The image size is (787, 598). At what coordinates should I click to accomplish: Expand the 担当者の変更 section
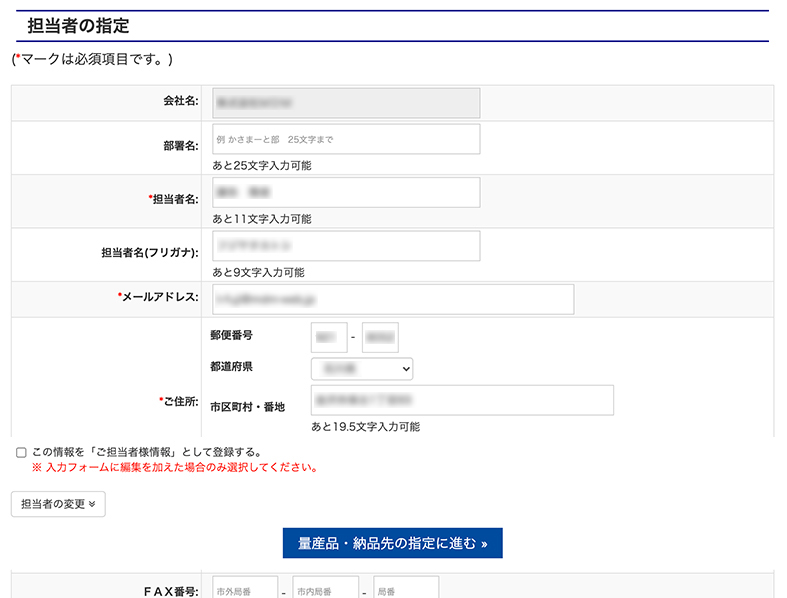pos(58,504)
